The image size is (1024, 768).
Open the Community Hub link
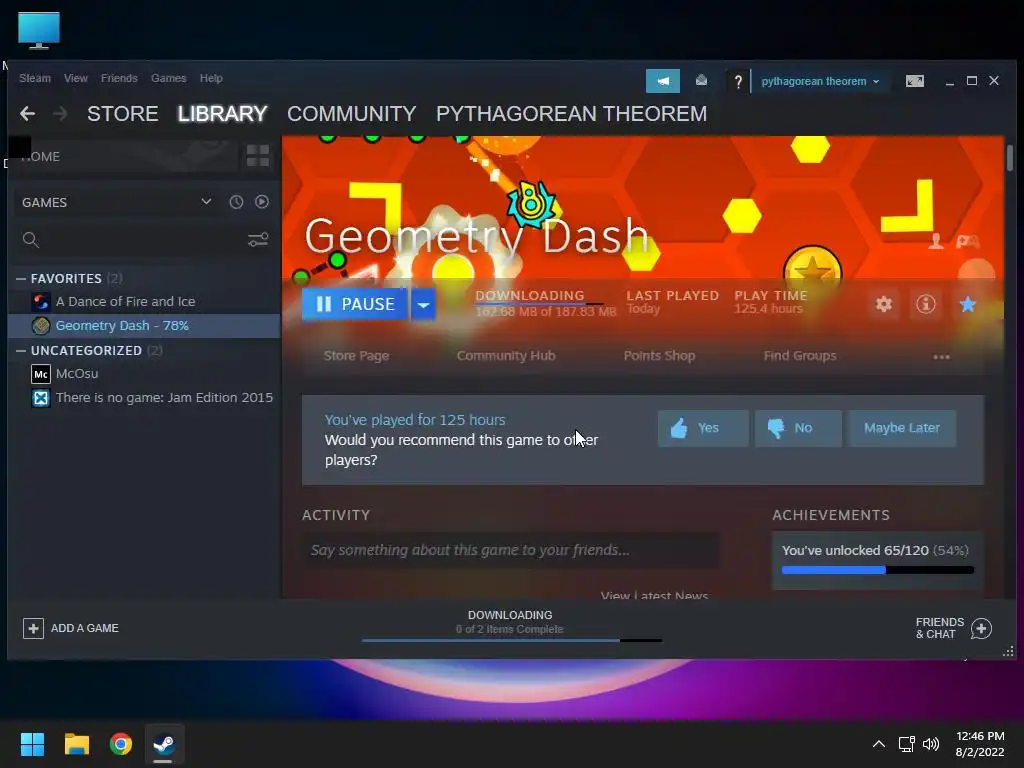tap(506, 356)
